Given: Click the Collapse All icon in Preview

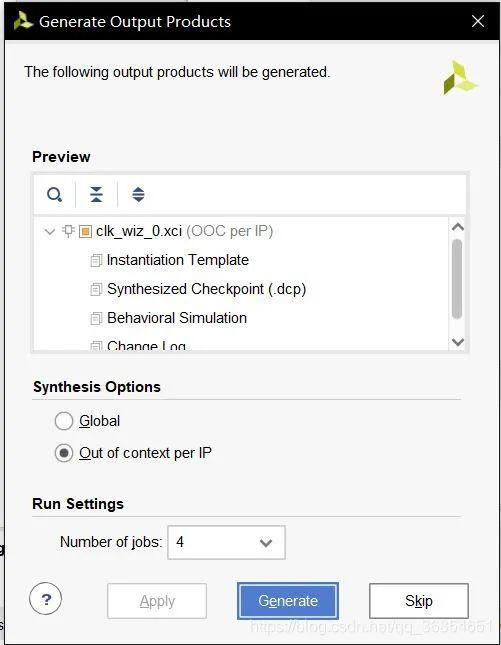Looking at the screenshot, I should (x=96, y=194).
